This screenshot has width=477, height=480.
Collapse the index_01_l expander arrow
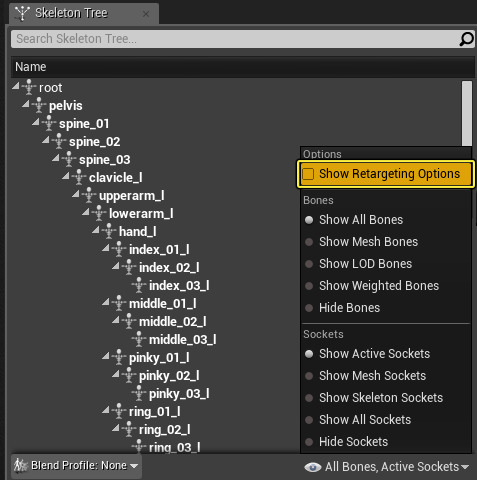(x=106, y=248)
